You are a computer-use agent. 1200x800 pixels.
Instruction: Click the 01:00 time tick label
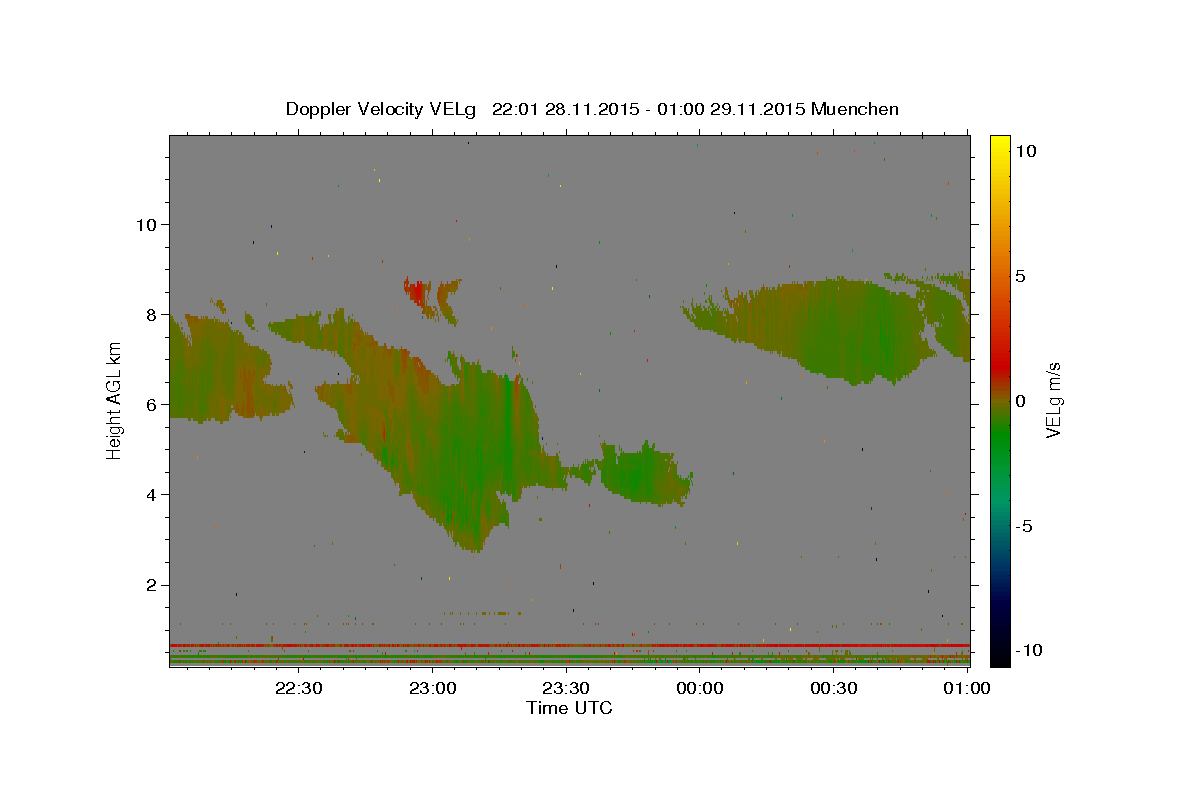(966, 688)
